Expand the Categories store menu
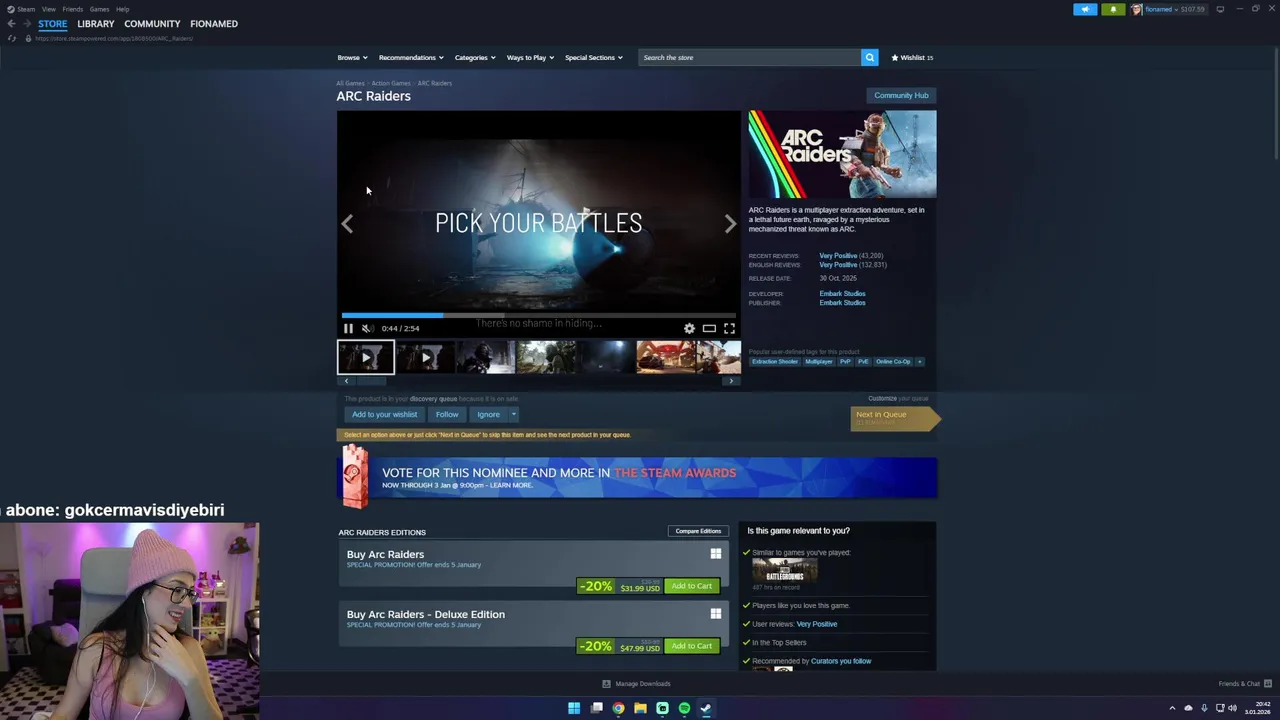The width and height of the screenshot is (1280, 720). click(x=475, y=57)
